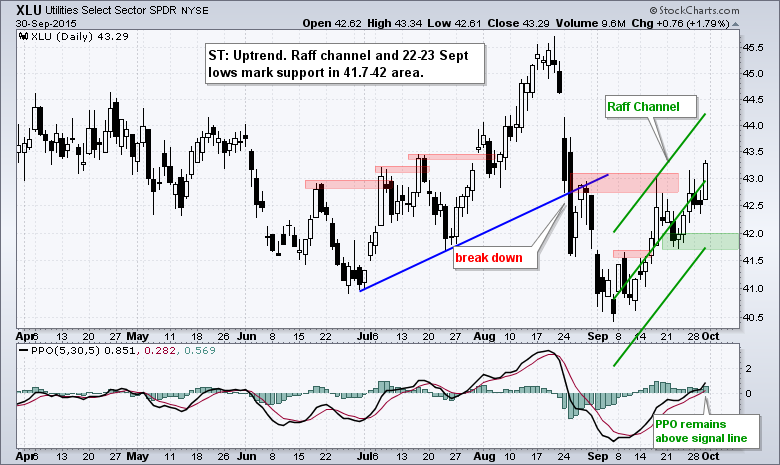Click the 'Close 43.29' value

click(519, 23)
